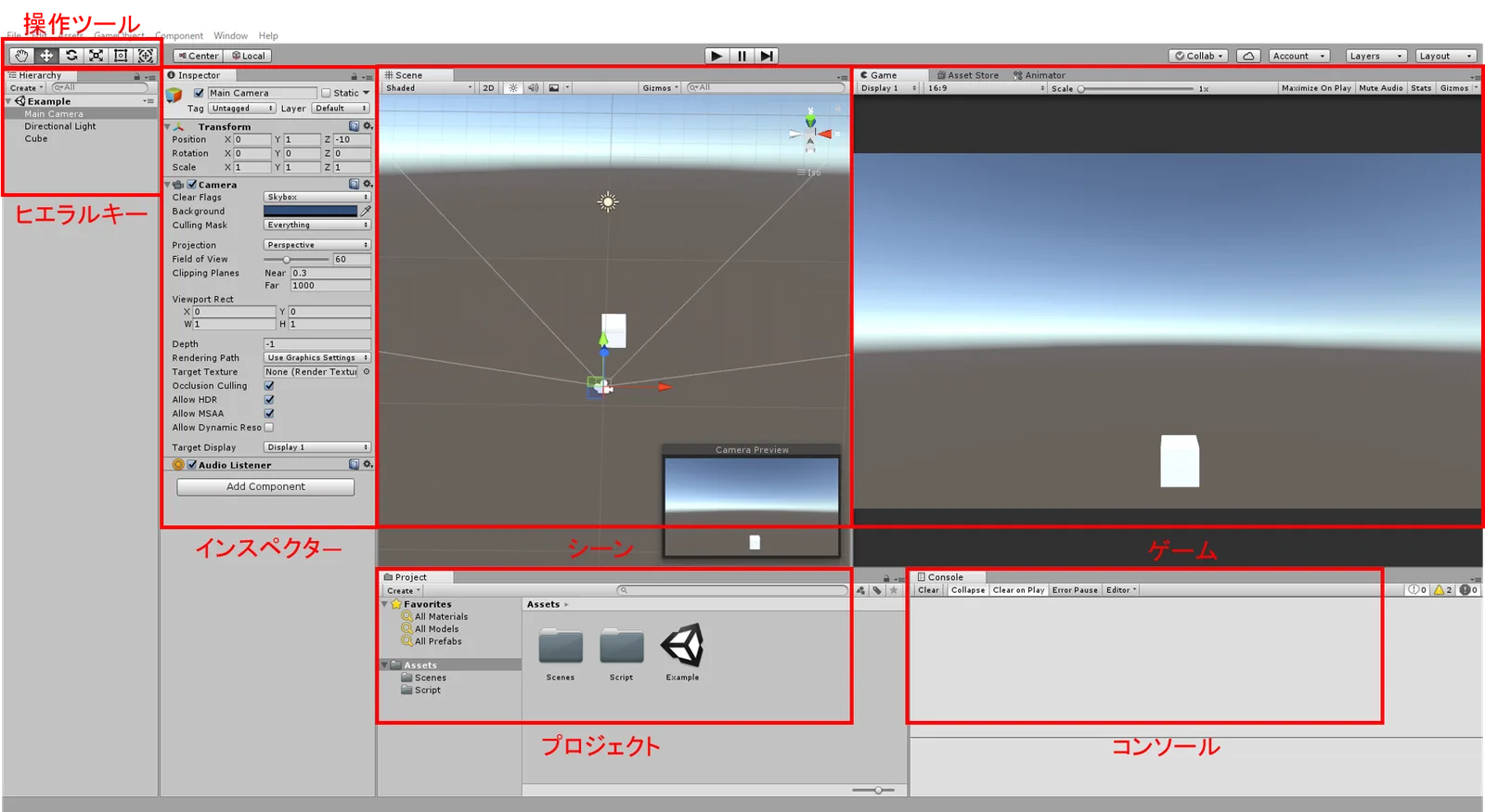The width and height of the screenshot is (1485, 812).
Task: Click search by type icon in Project
Action: click(861, 590)
